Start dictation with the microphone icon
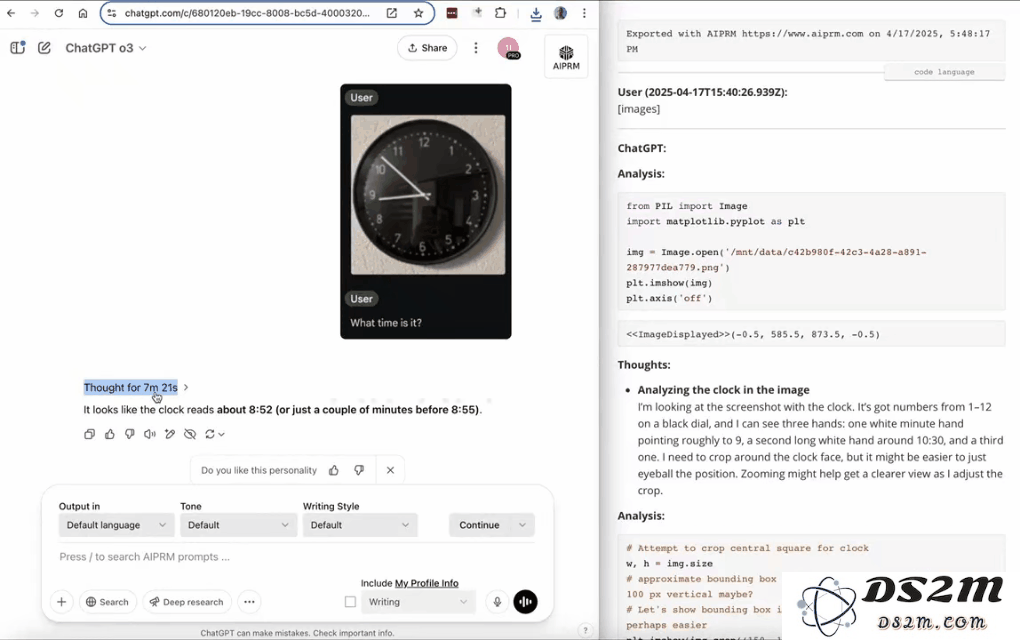 click(x=497, y=602)
